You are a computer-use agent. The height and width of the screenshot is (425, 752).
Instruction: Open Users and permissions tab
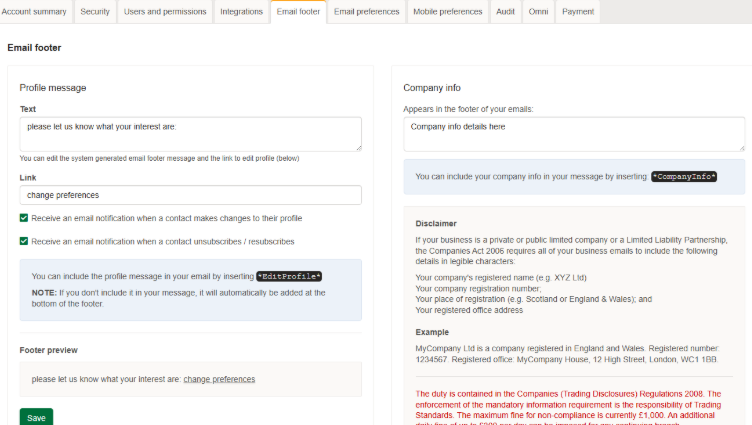pyautogui.click(x=165, y=12)
